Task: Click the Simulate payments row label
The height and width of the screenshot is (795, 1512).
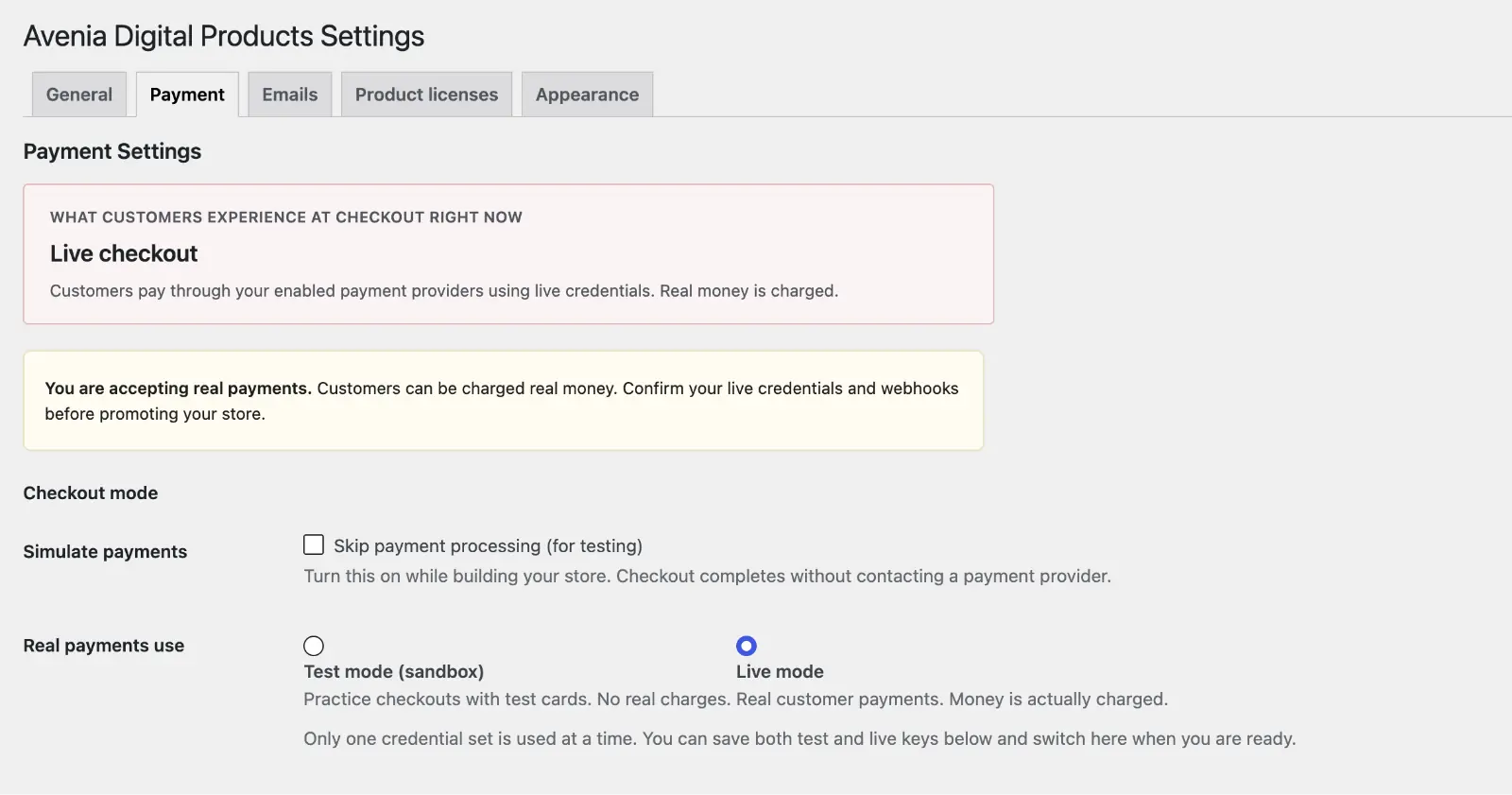Action: (x=105, y=551)
